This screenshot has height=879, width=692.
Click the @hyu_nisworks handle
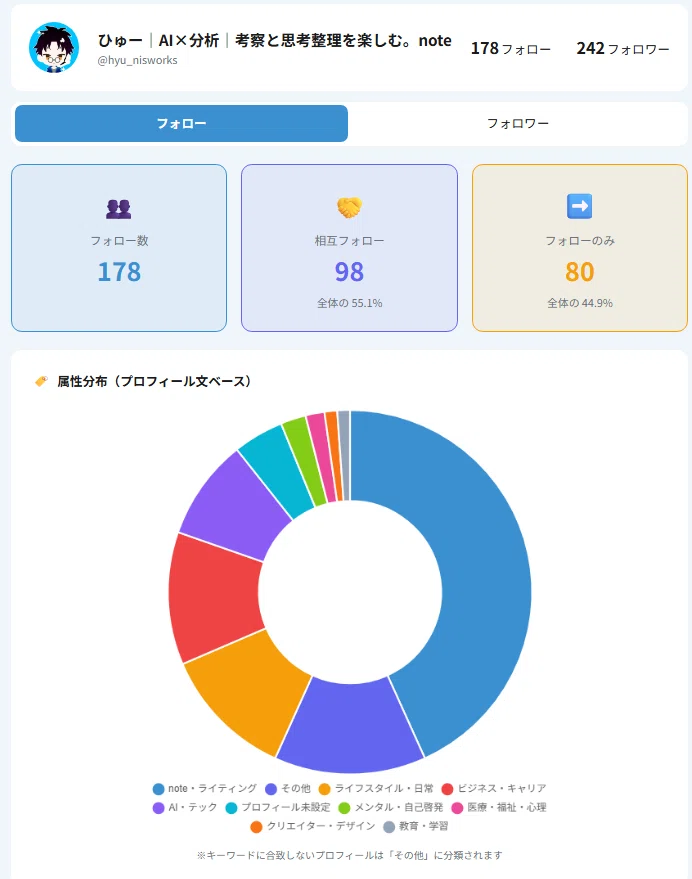pyautogui.click(x=137, y=61)
